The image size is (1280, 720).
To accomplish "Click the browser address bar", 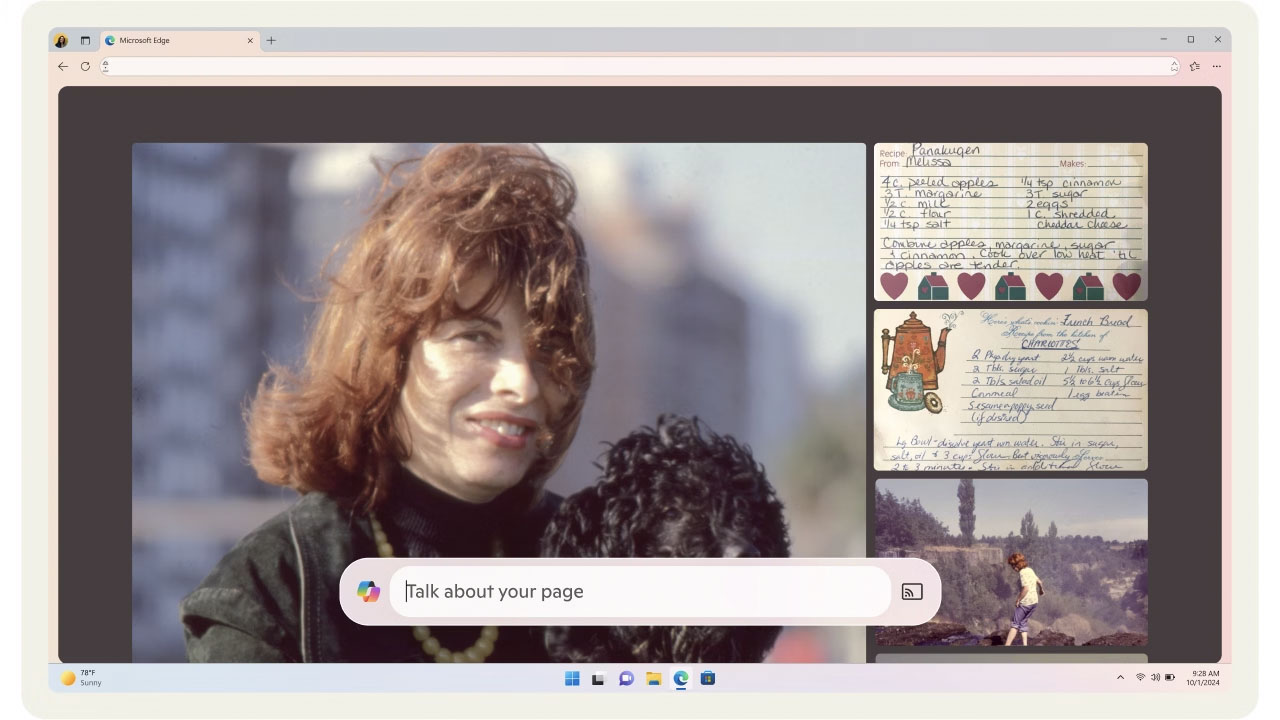I will click(x=640, y=66).
